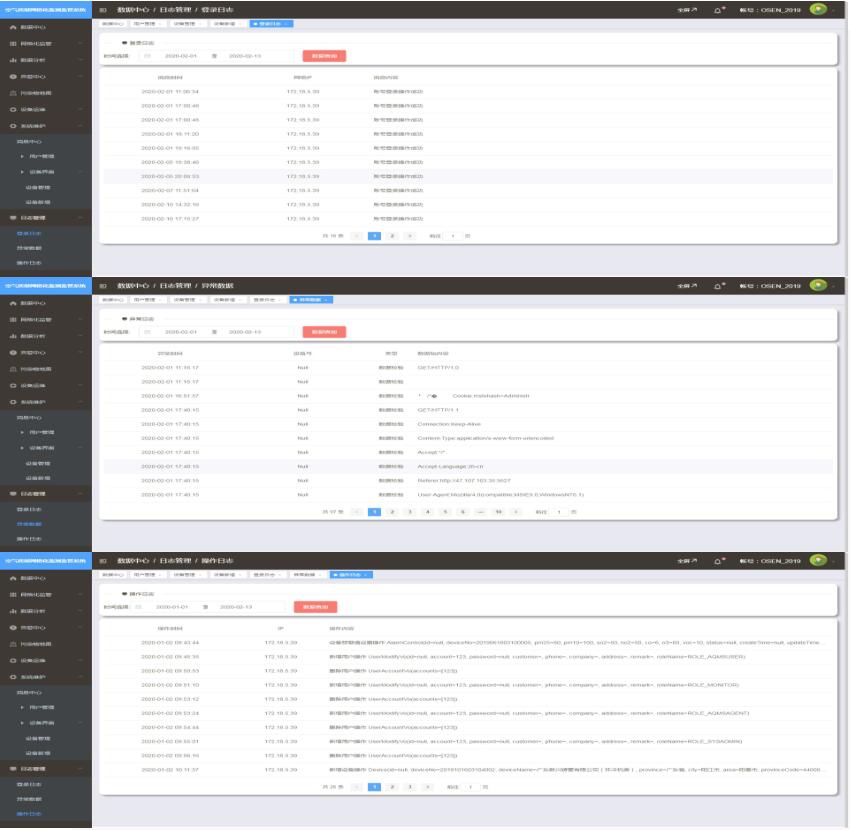Click end date field on 操作日志 page
The image size is (850, 830).
[x=237, y=607]
